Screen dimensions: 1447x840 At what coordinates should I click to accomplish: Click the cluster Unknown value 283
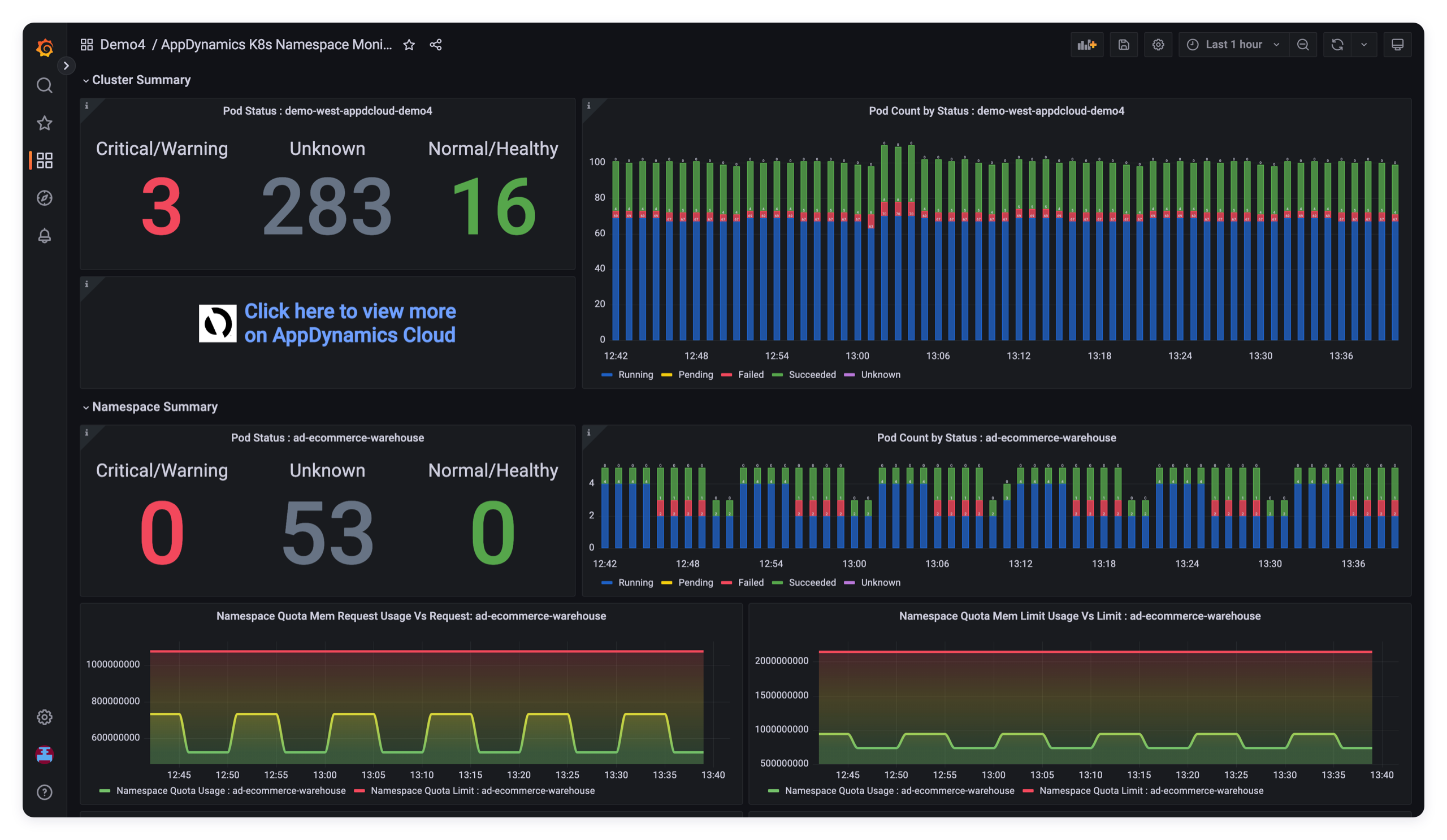tap(327, 206)
